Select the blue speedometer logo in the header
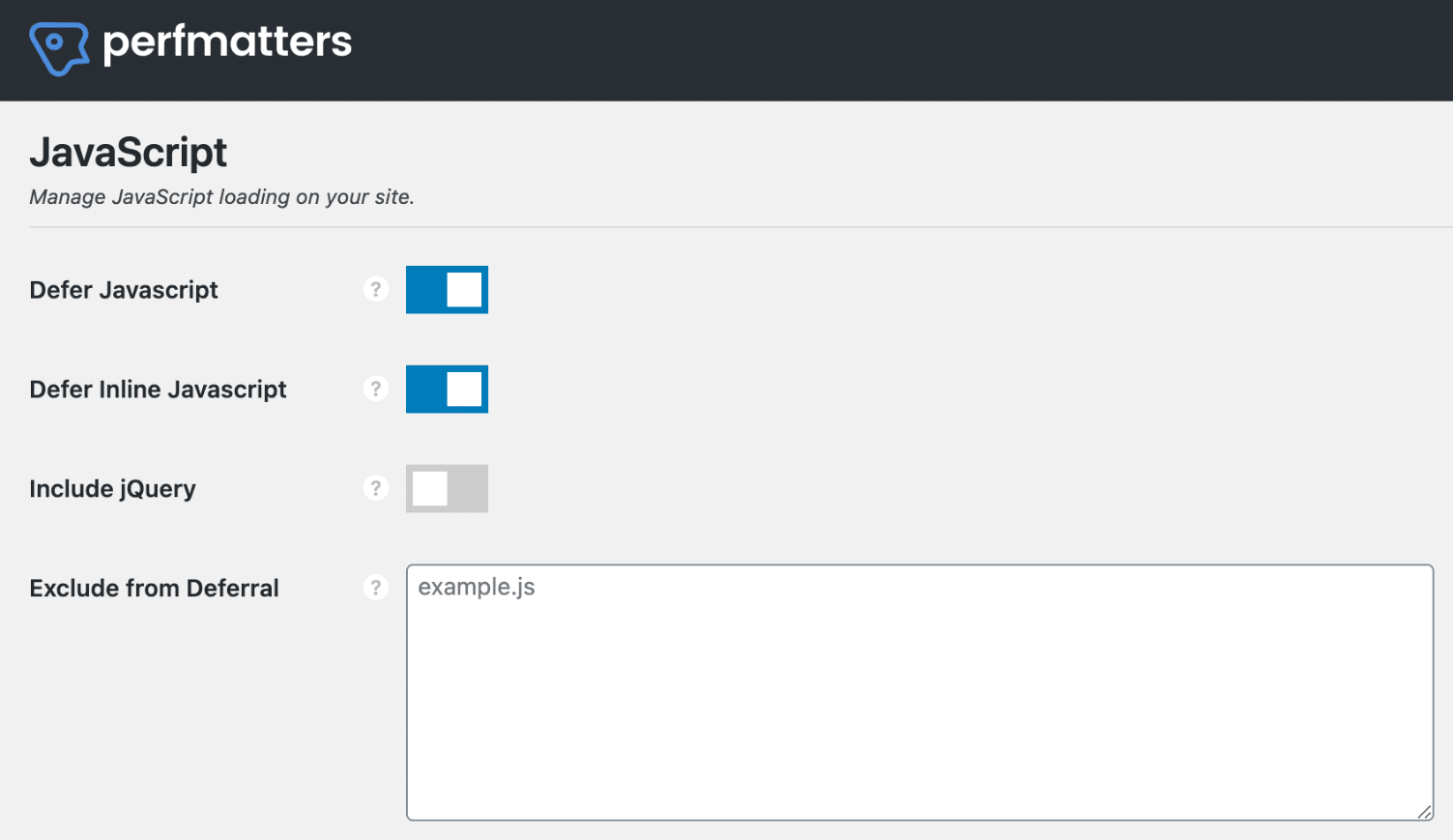The height and width of the screenshot is (840, 1453). [x=58, y=43]
